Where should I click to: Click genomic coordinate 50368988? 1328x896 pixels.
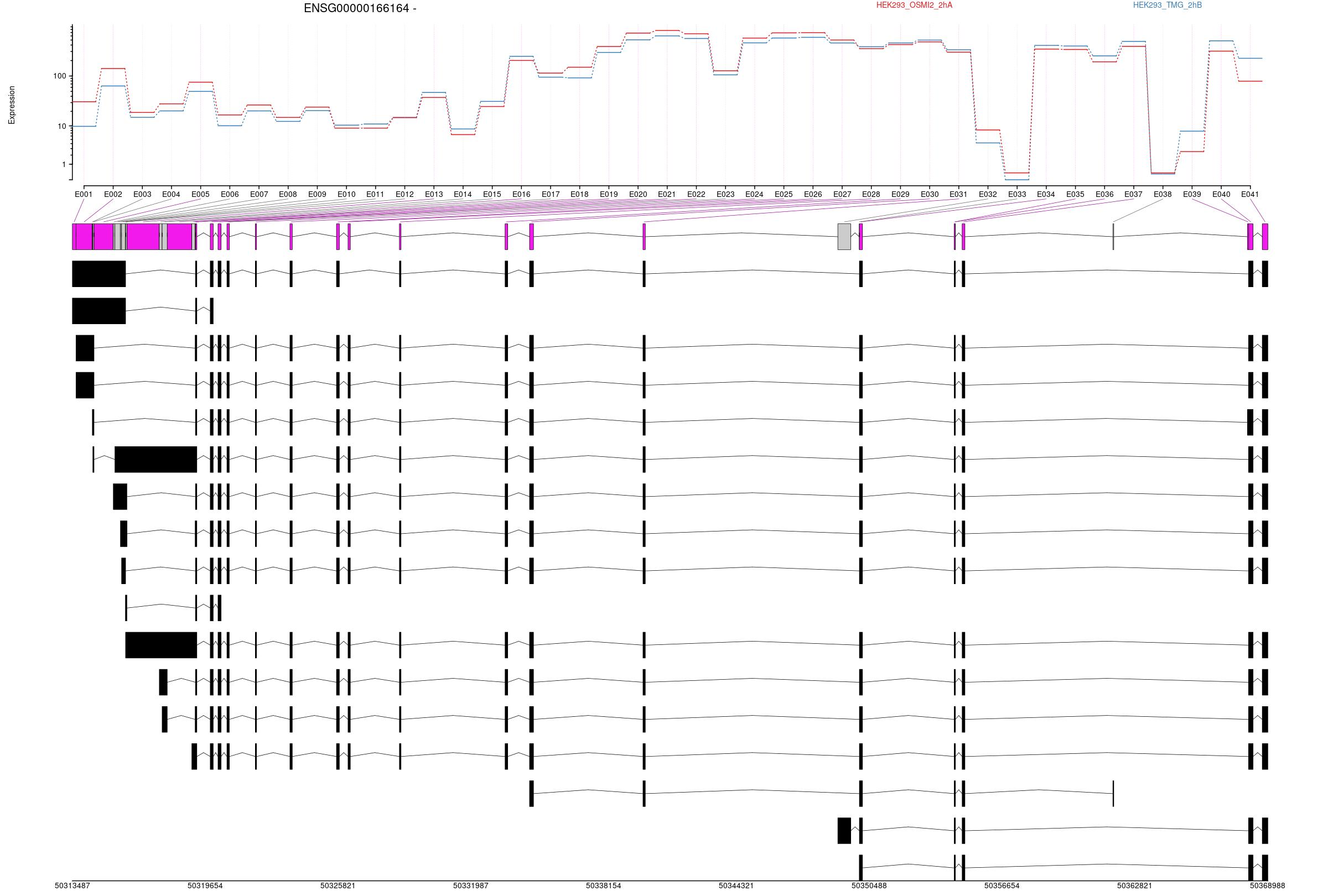coord(1268,885)
